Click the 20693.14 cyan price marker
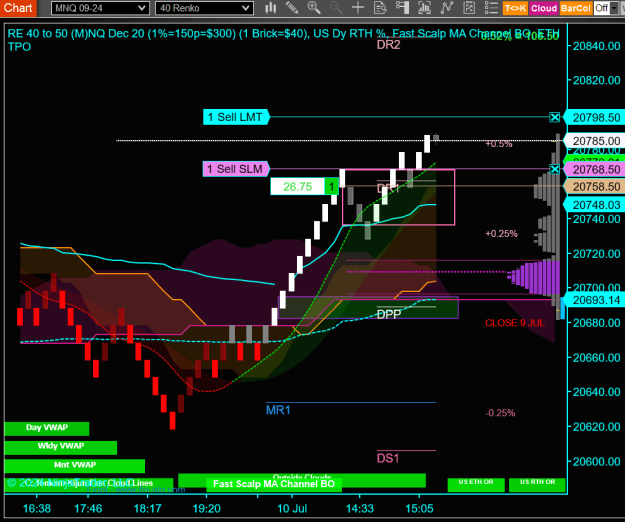 pyautogui.click(x=594, y=300)
